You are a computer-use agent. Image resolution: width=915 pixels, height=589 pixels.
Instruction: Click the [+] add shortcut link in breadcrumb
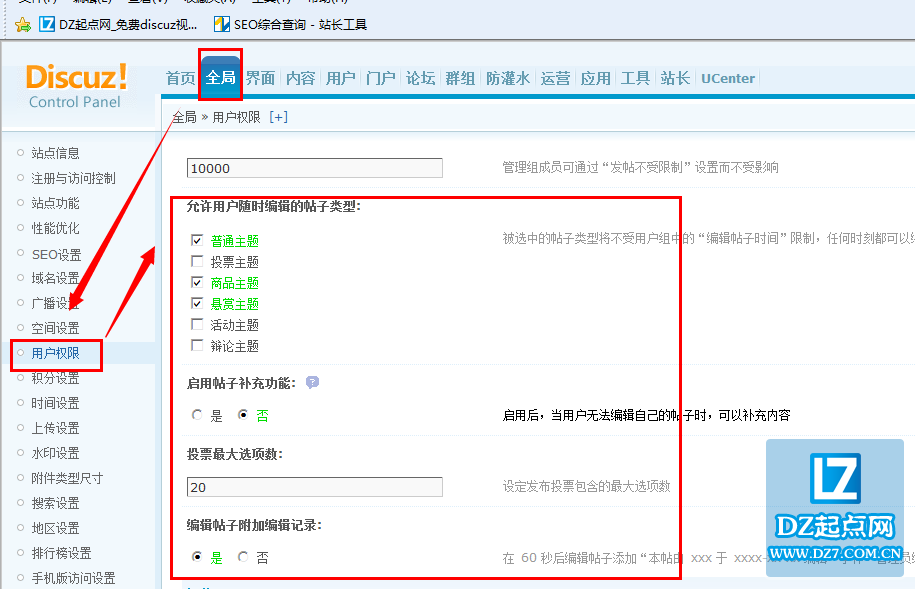point(278,117)
